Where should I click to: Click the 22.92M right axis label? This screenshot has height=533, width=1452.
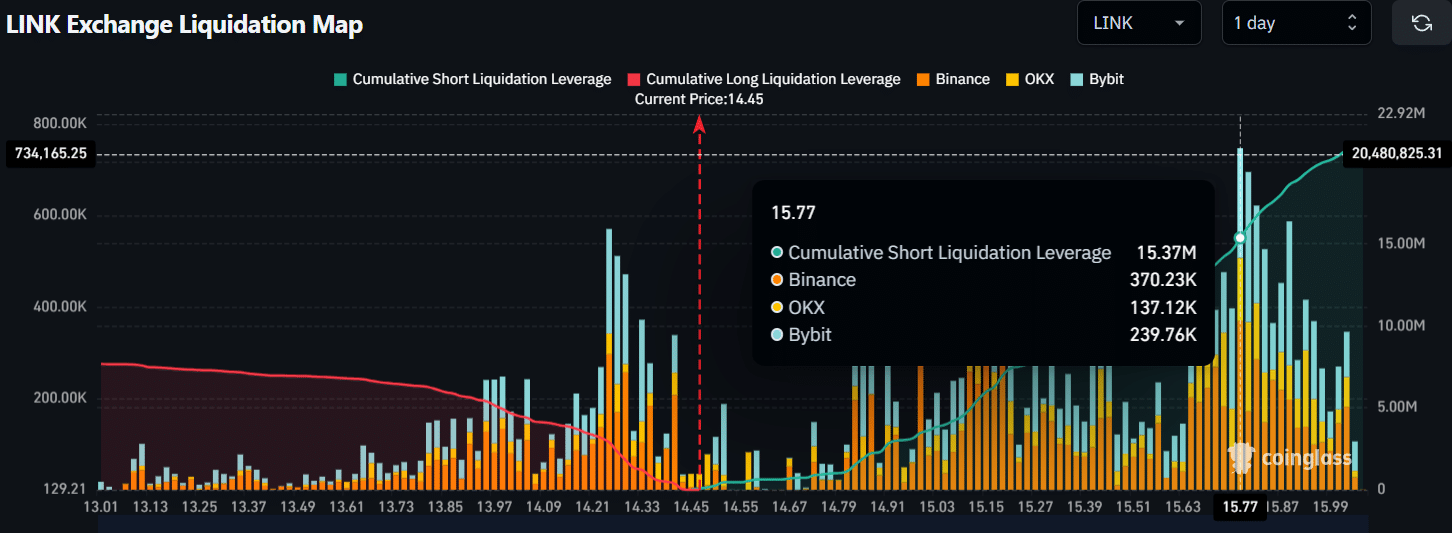(x=1400, y=113)
